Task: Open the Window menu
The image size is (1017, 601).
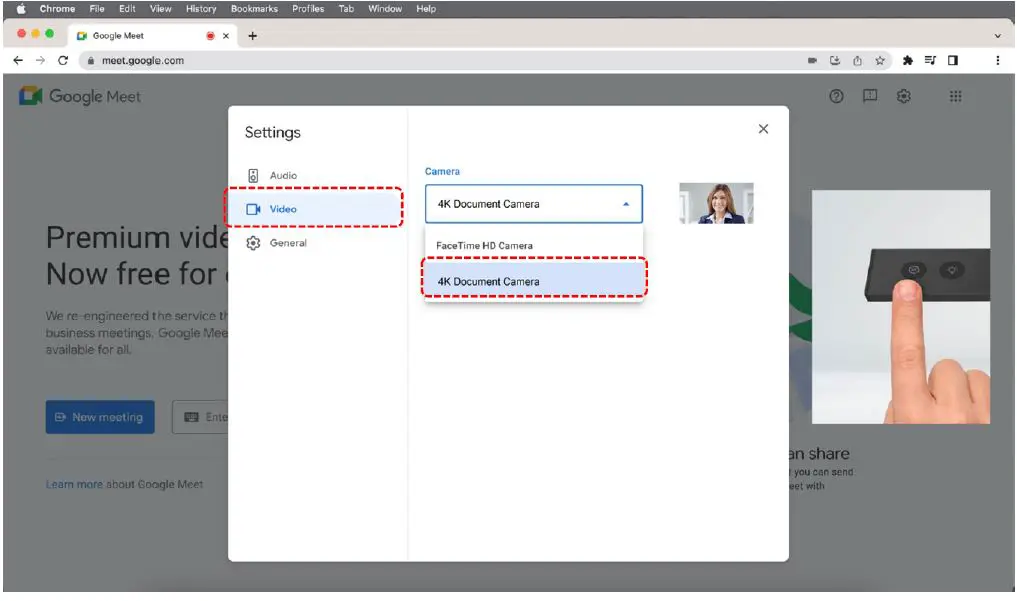Action: coord(385,9)
